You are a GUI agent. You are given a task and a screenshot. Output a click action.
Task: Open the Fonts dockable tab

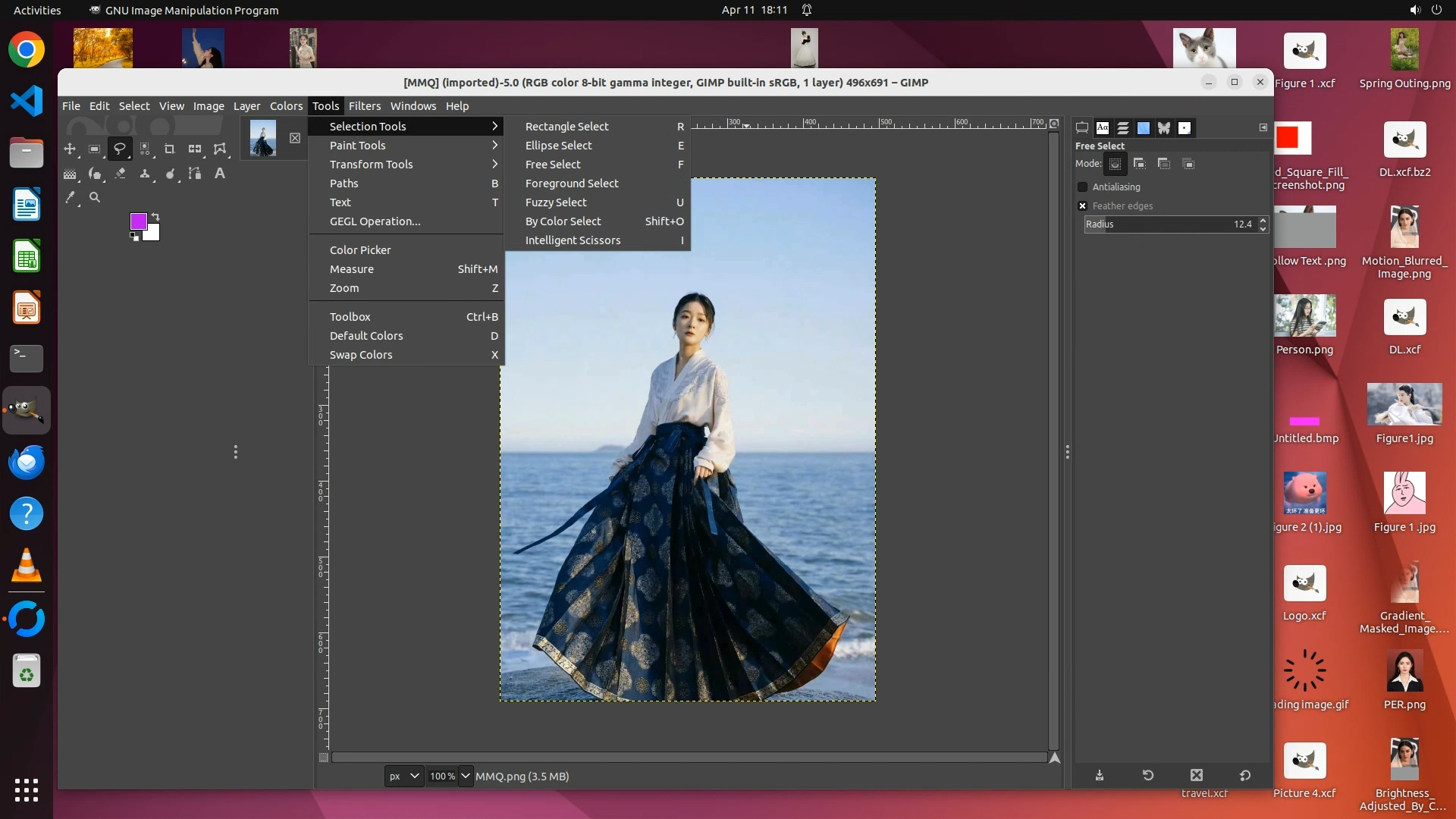coord(1103,128)
